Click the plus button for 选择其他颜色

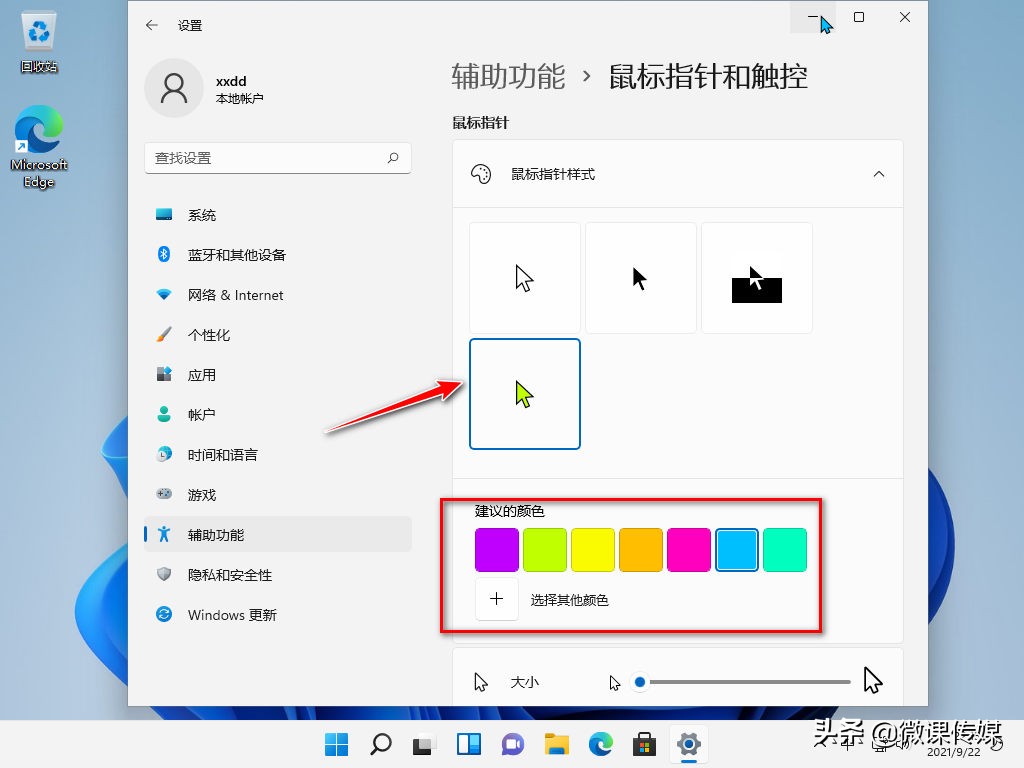click(x=497, y=599)
